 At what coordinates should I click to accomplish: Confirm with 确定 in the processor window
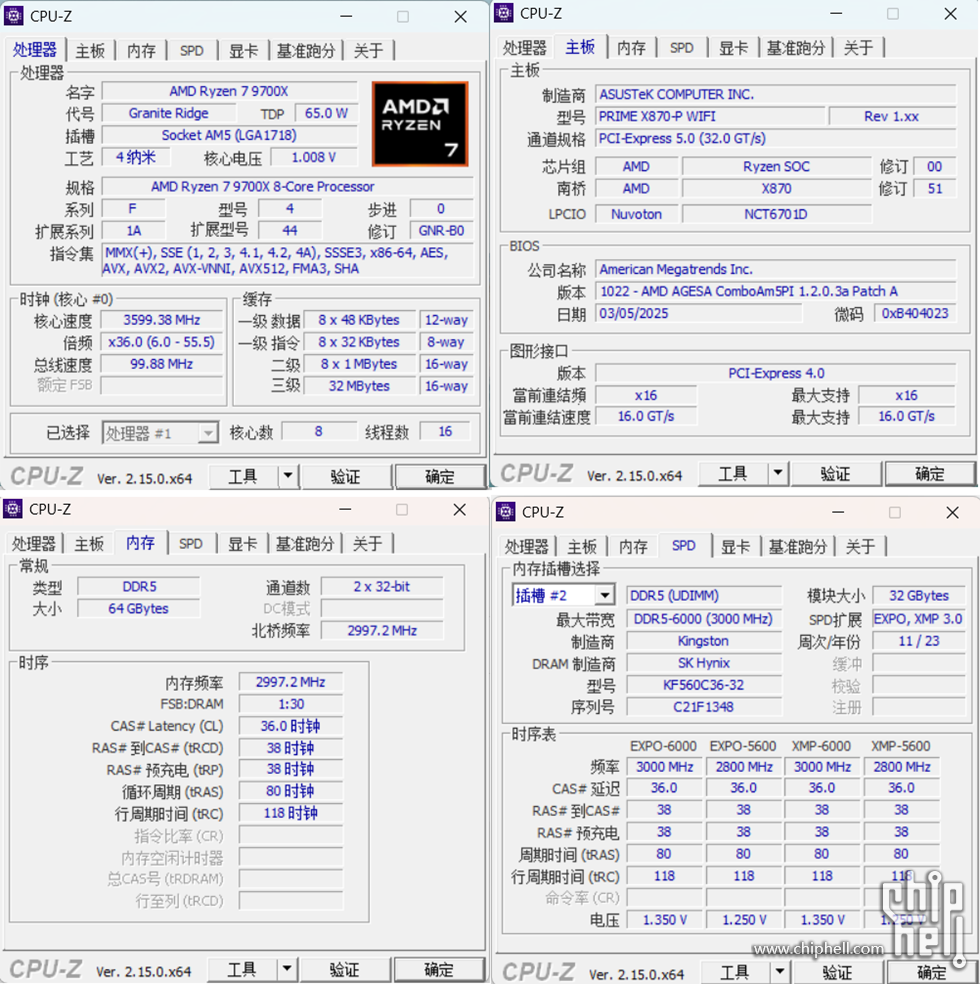click(440, 476)
